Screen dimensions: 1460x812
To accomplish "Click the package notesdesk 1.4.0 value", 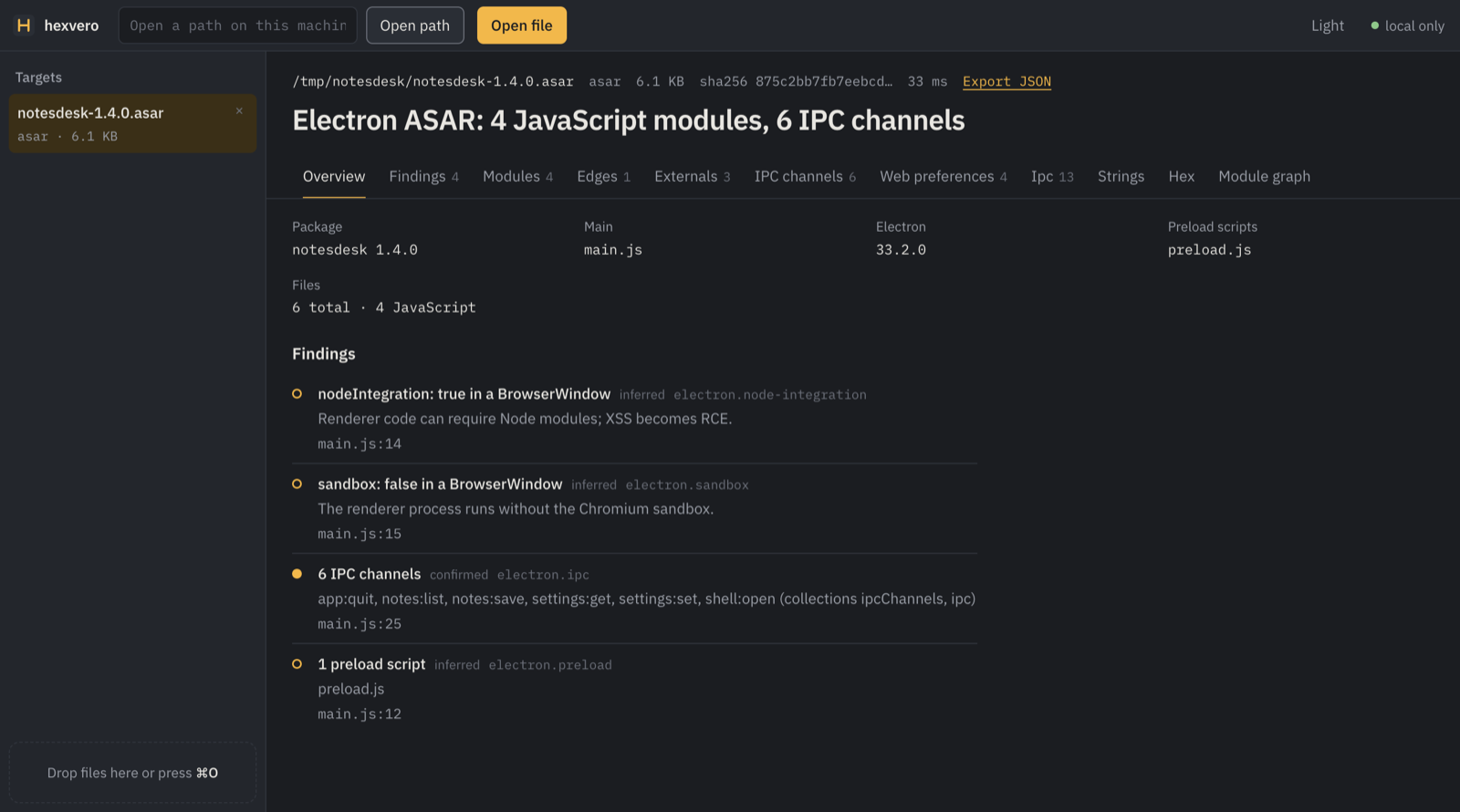I will pyautogui.click(x=355, y=250).
